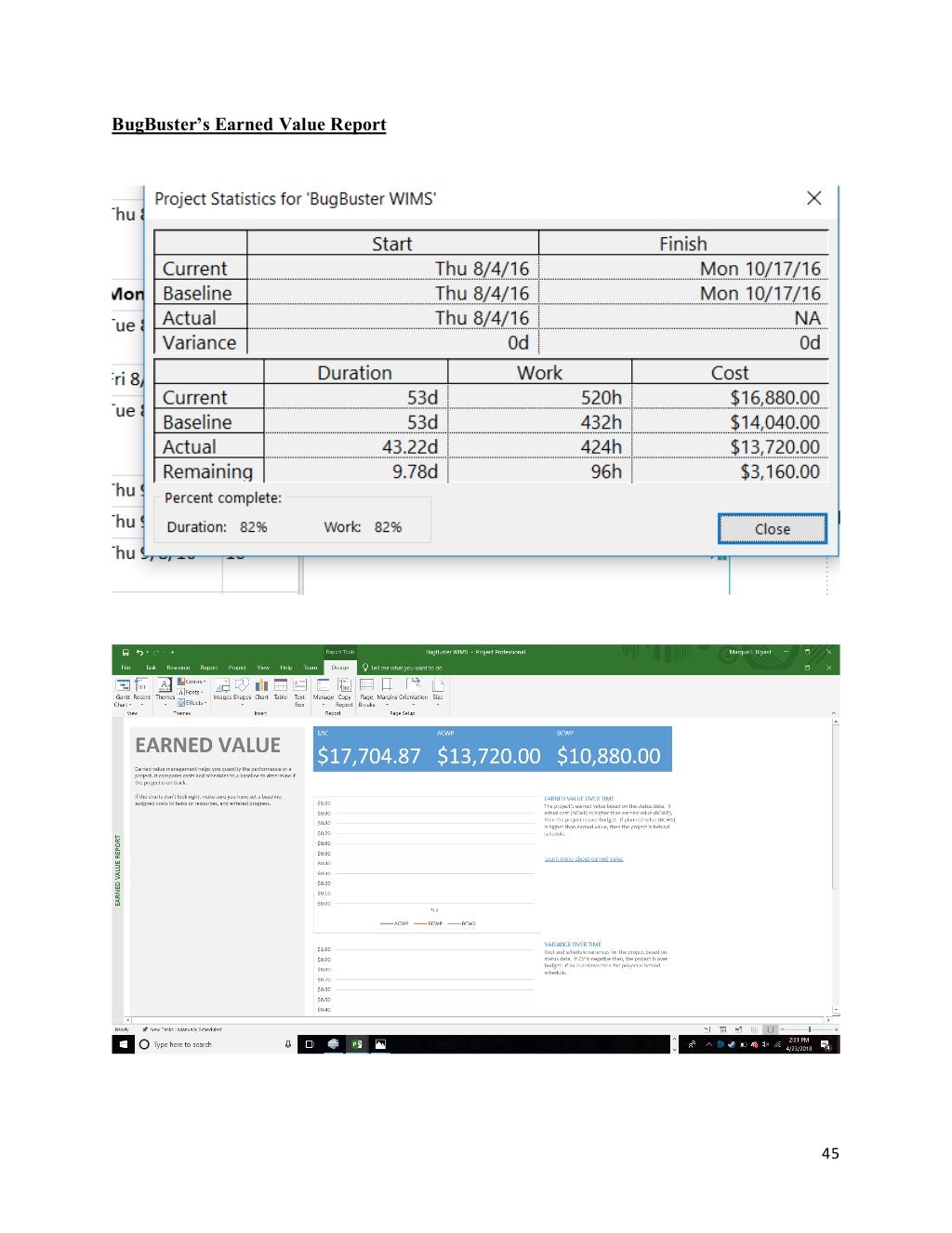Open the Themes gallery

(x=165, y=691)
